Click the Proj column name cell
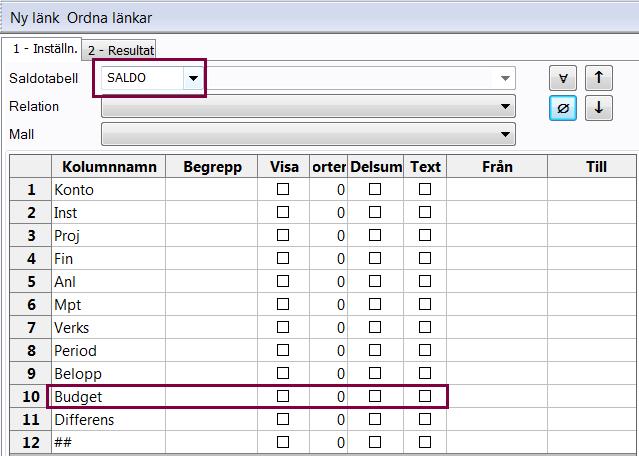639x456 pixels. pyautogui.click(x=109, y=236)
